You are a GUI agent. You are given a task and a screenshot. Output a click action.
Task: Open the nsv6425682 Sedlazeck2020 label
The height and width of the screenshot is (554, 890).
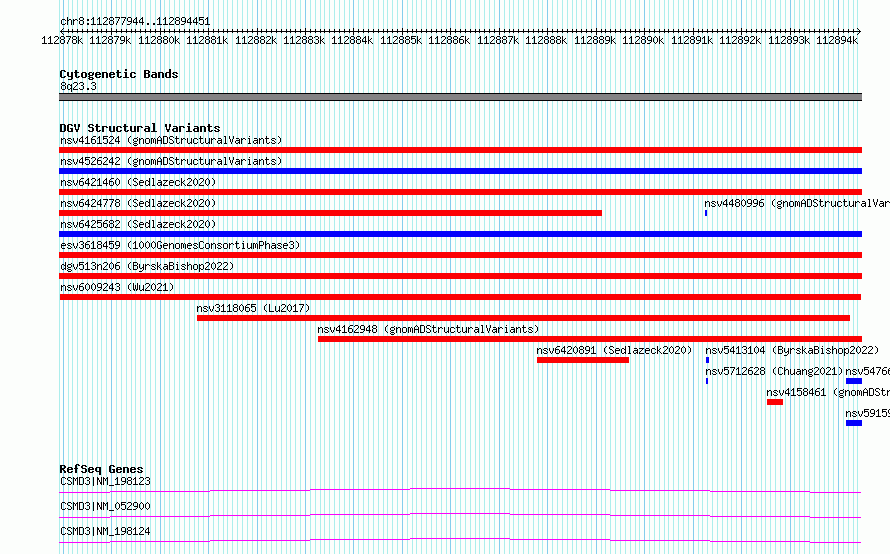pos(138,224)
